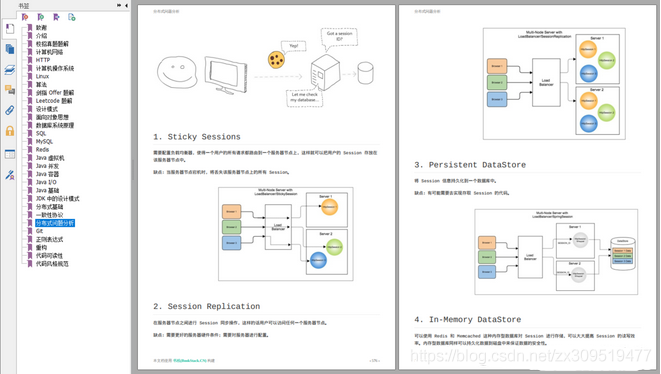Open the Leetcode 题解 bookmark
The height and width of the screenshot is (374, 661).
pos(54,101)
